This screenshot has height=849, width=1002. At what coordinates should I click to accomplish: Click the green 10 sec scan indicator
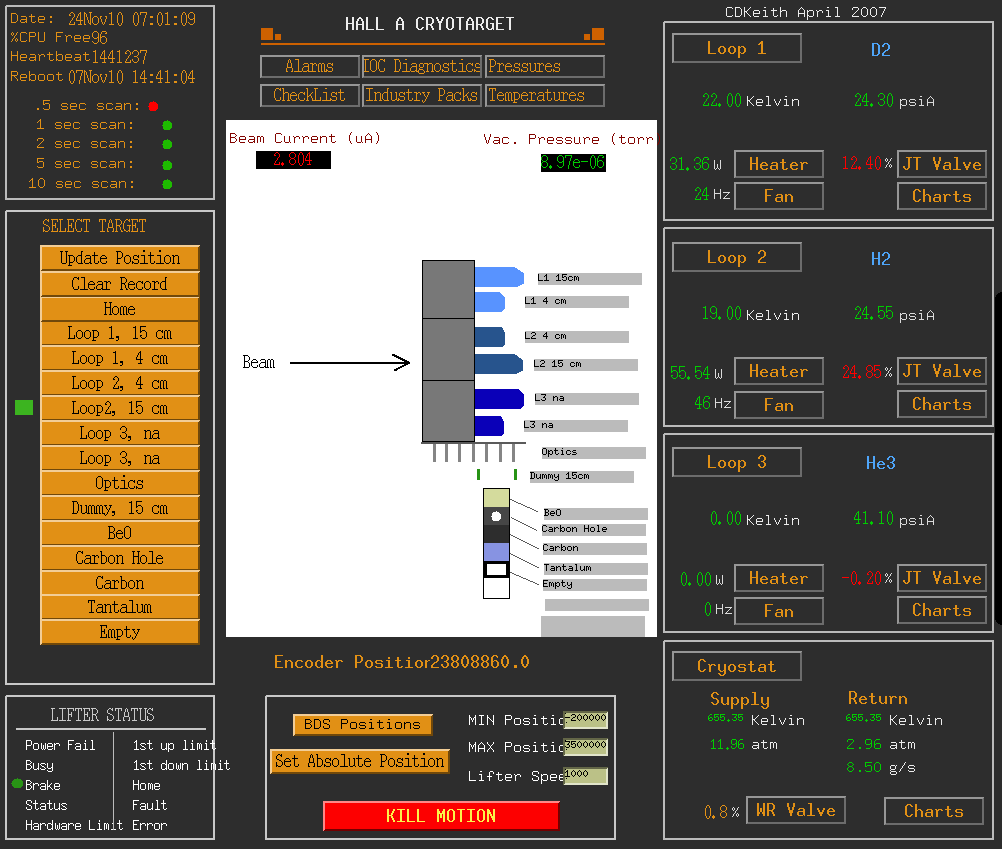pos(167,185)
